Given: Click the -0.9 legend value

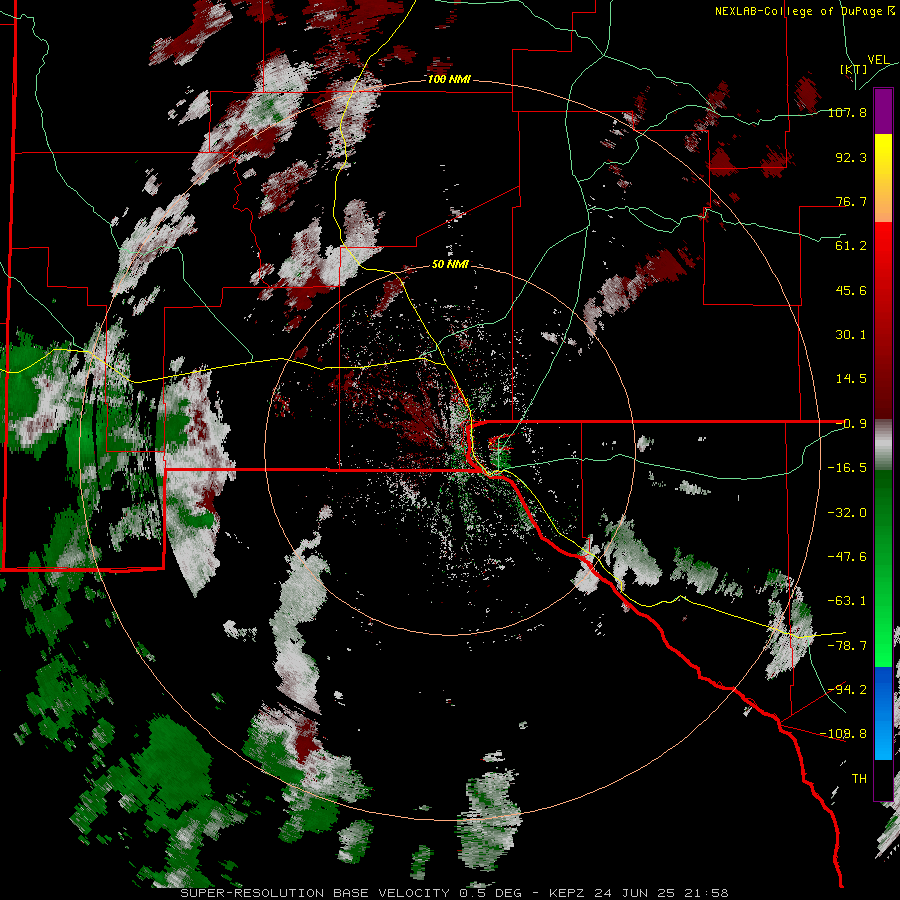Looking at the screenshot, I should (x=851, y=424).
